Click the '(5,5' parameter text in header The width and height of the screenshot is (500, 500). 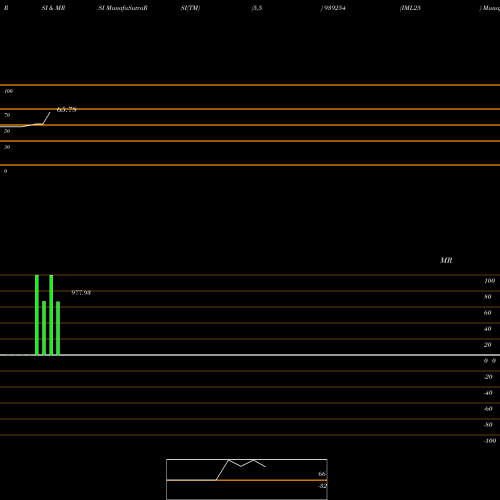(x=257, y=8)
